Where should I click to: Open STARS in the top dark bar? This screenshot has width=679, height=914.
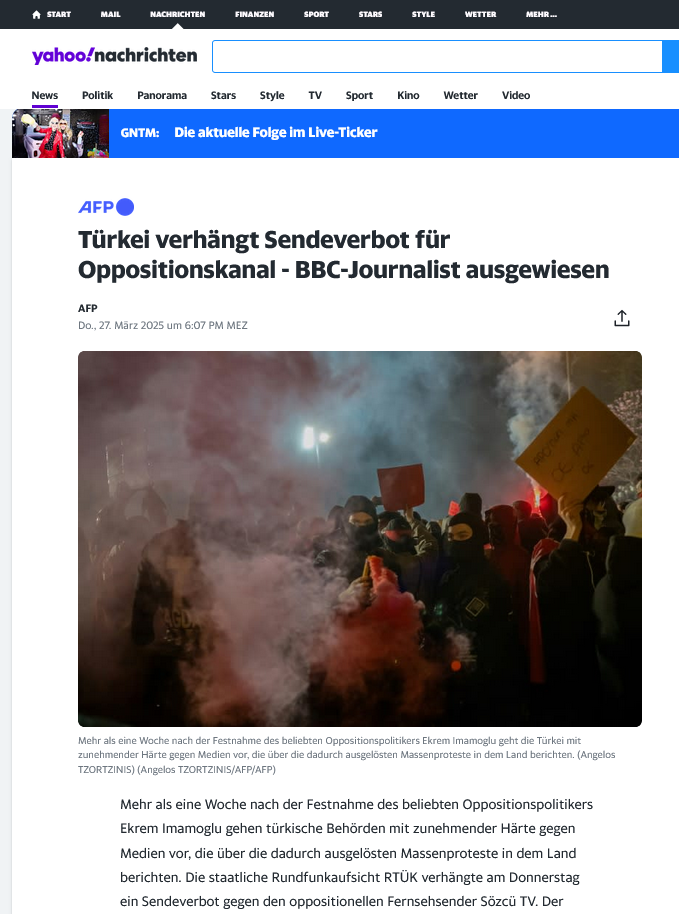coord(370,15)
